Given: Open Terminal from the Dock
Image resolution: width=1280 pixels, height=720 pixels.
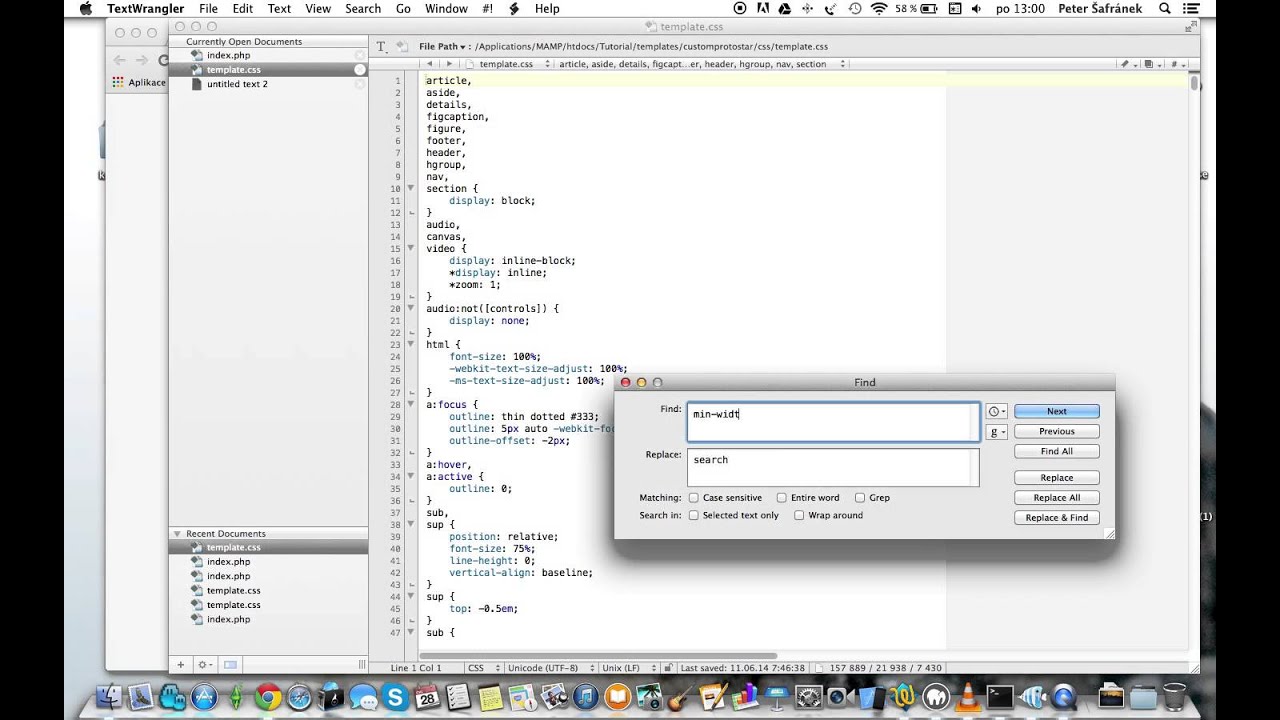Looking at the screenshot, I should 999,697.
